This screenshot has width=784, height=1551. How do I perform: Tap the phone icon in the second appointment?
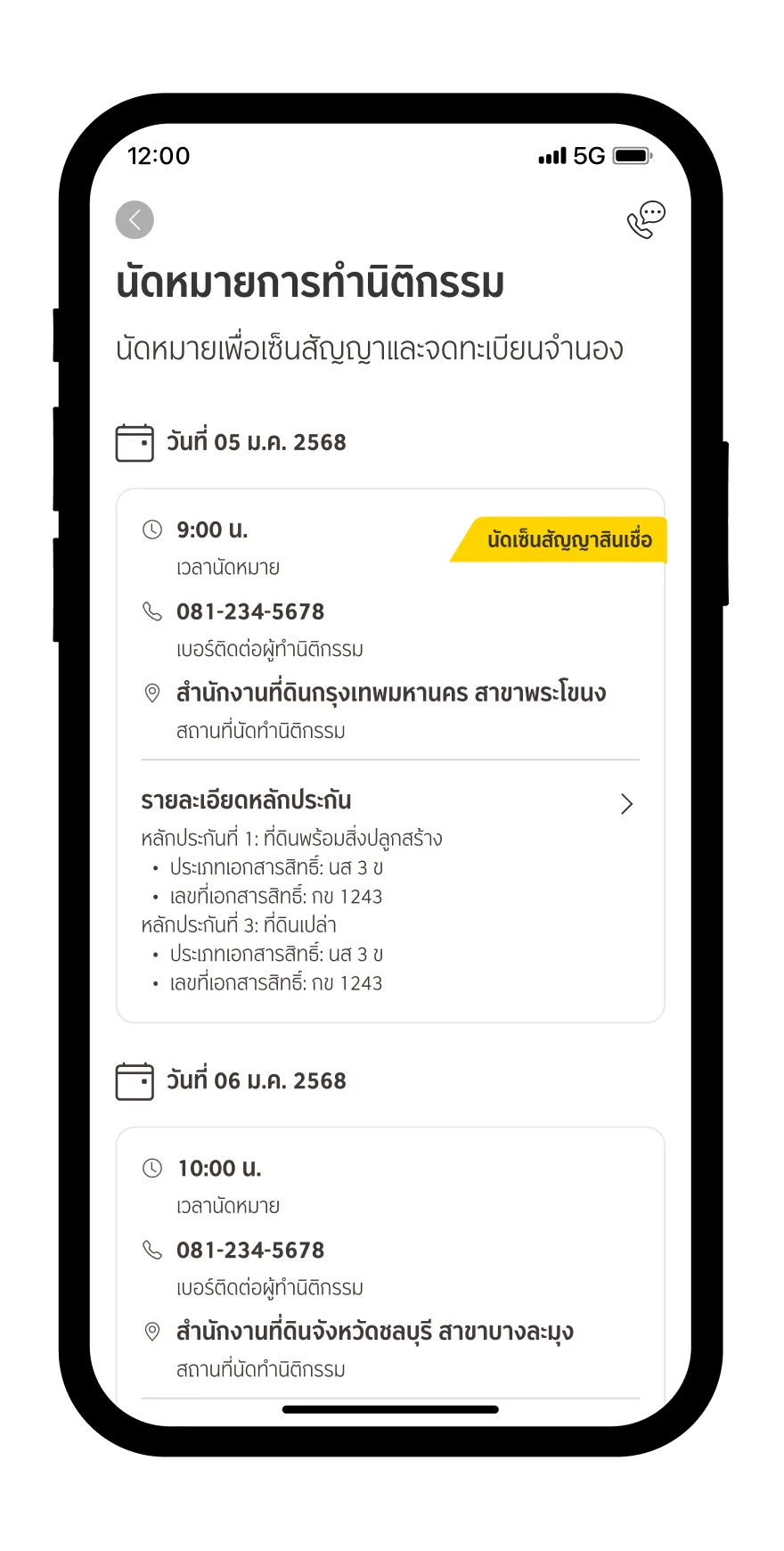click(x=152, y=1251)
